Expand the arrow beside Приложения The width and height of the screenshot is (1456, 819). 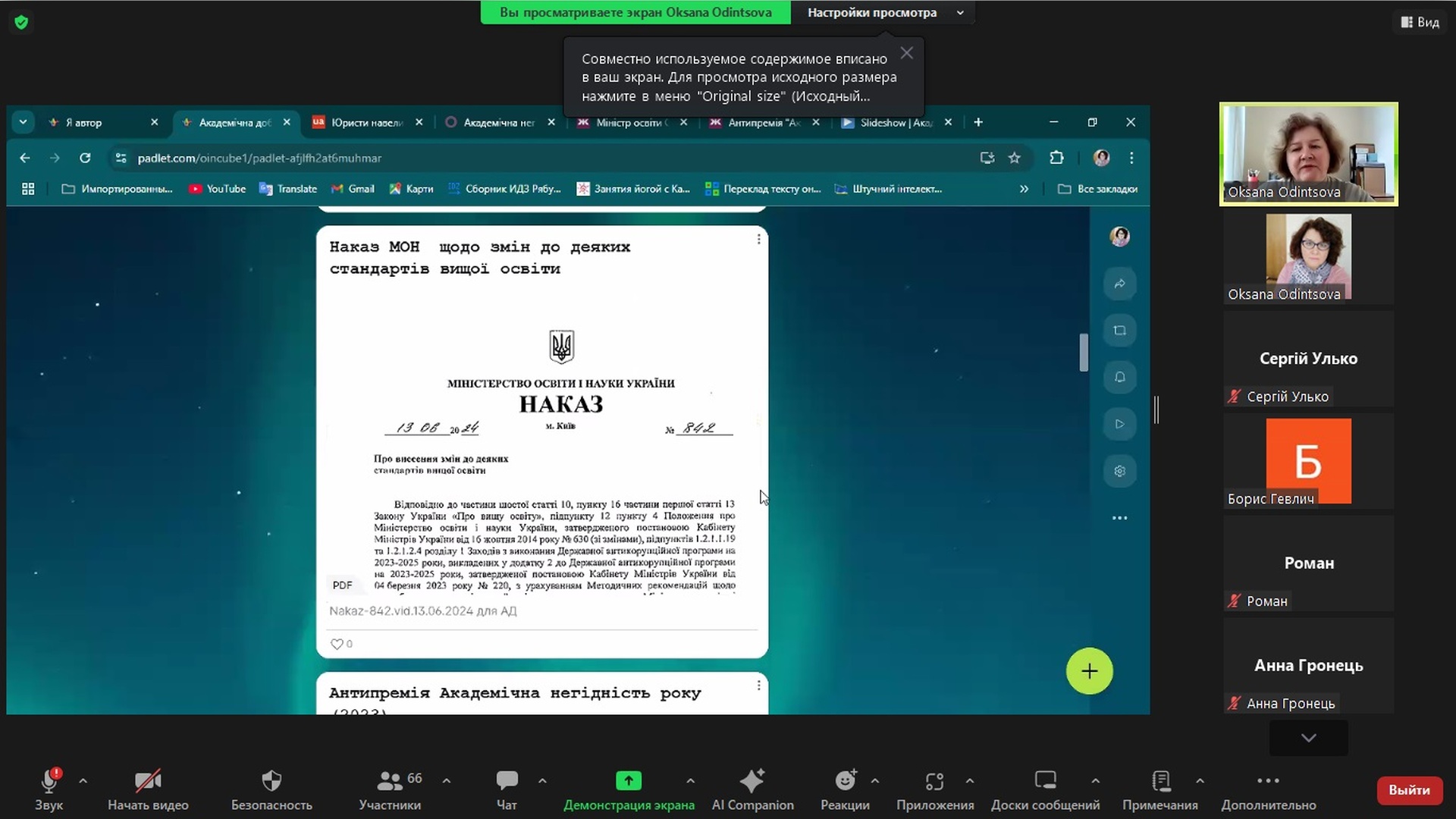pos(970,780)
